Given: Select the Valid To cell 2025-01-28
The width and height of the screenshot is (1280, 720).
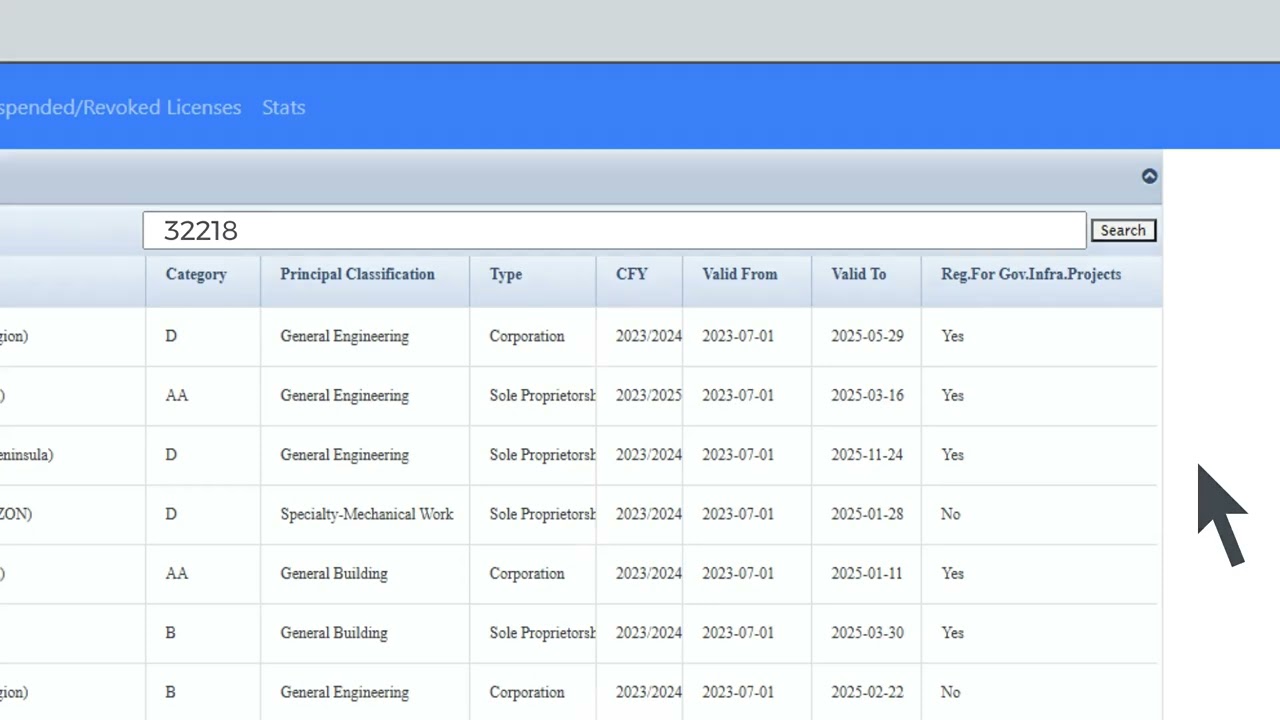Looking at the screenshot, I should point(867,514).
